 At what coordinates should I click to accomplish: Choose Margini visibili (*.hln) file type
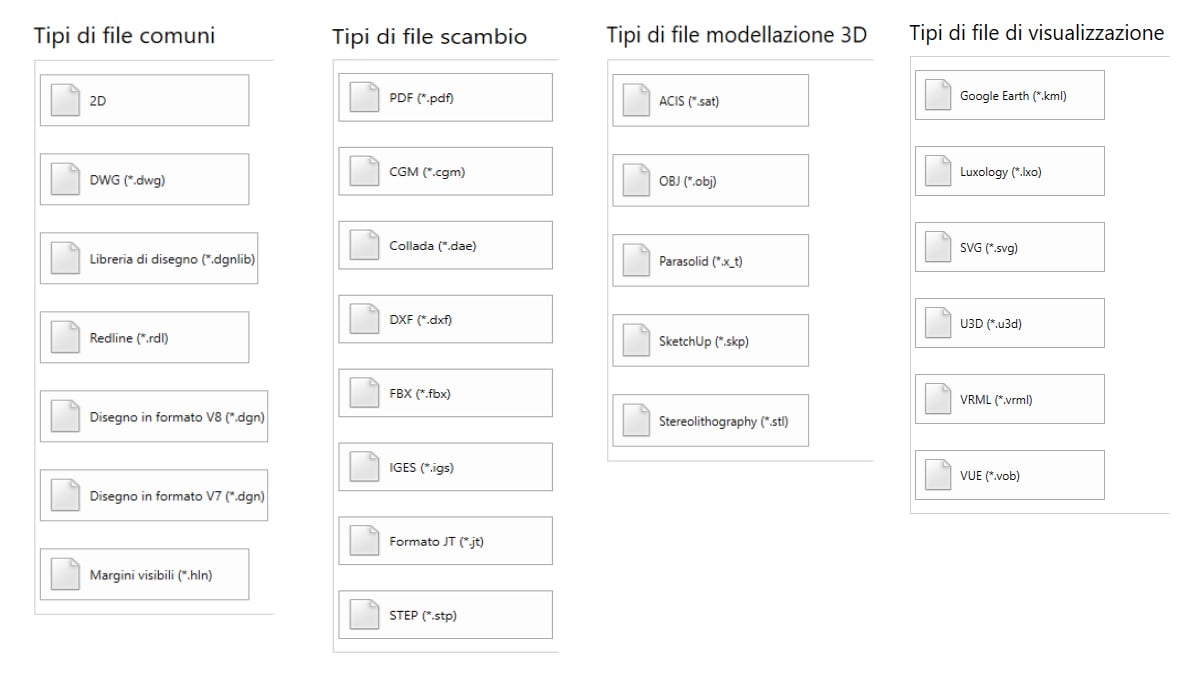click(144, 574)
